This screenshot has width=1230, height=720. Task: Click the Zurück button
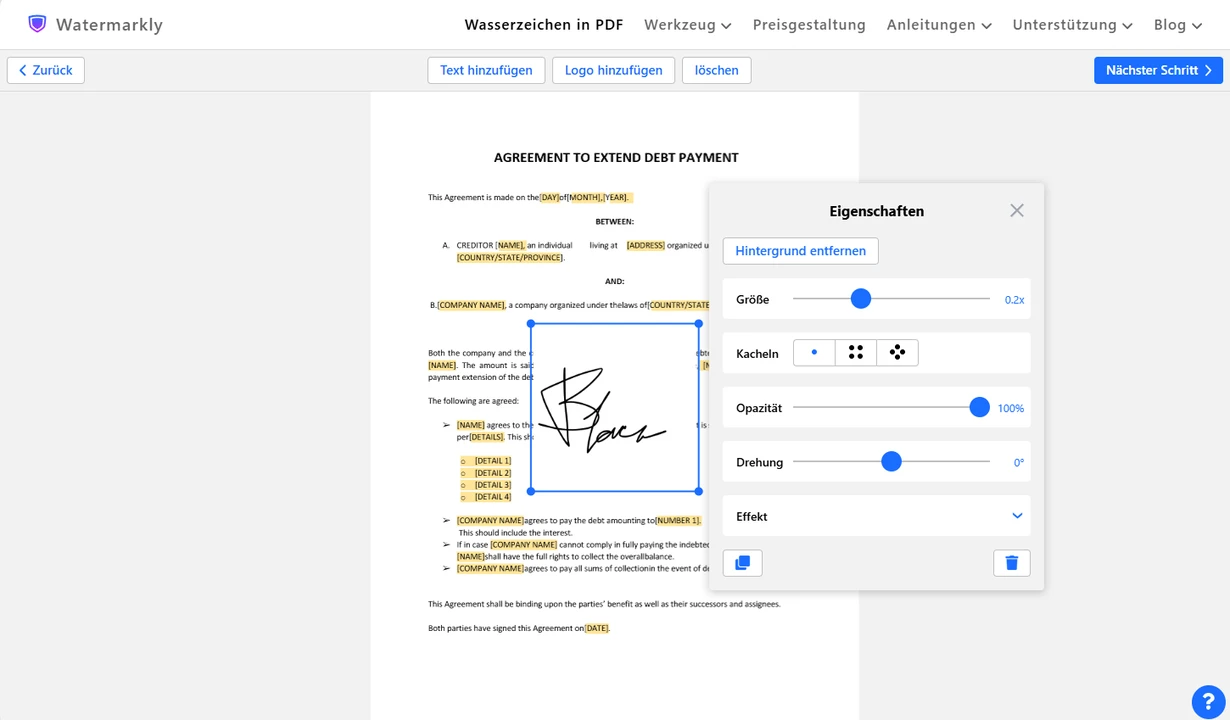[46, 70]
